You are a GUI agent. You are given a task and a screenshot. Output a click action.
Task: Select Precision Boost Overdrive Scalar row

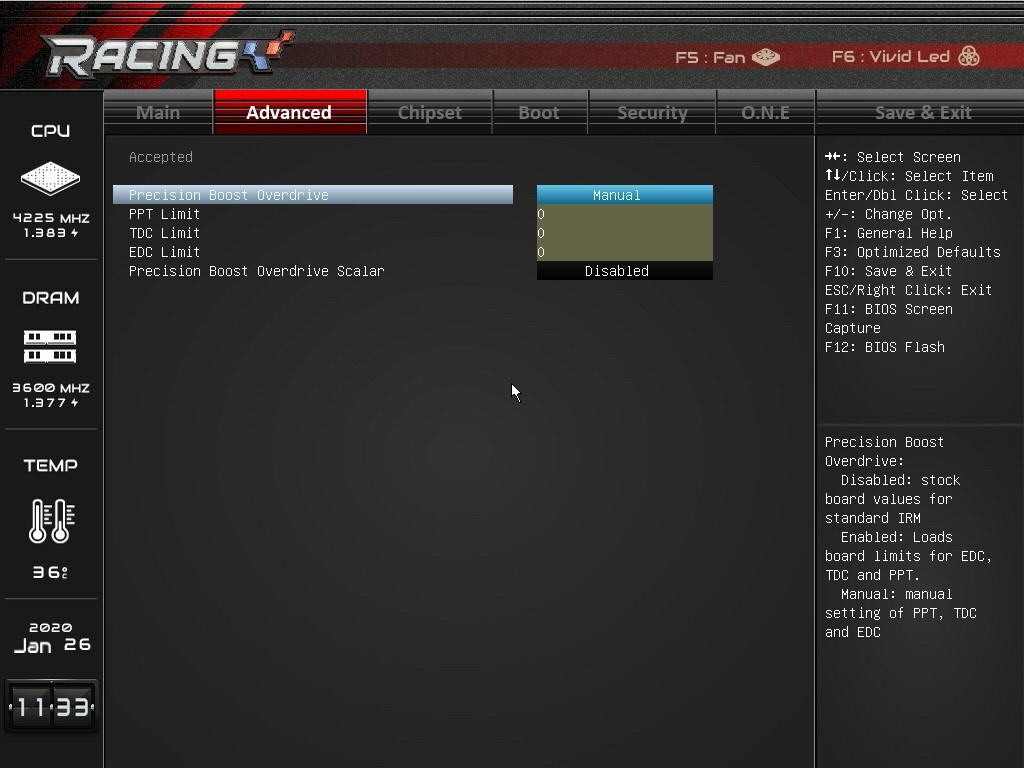[313, 271]
